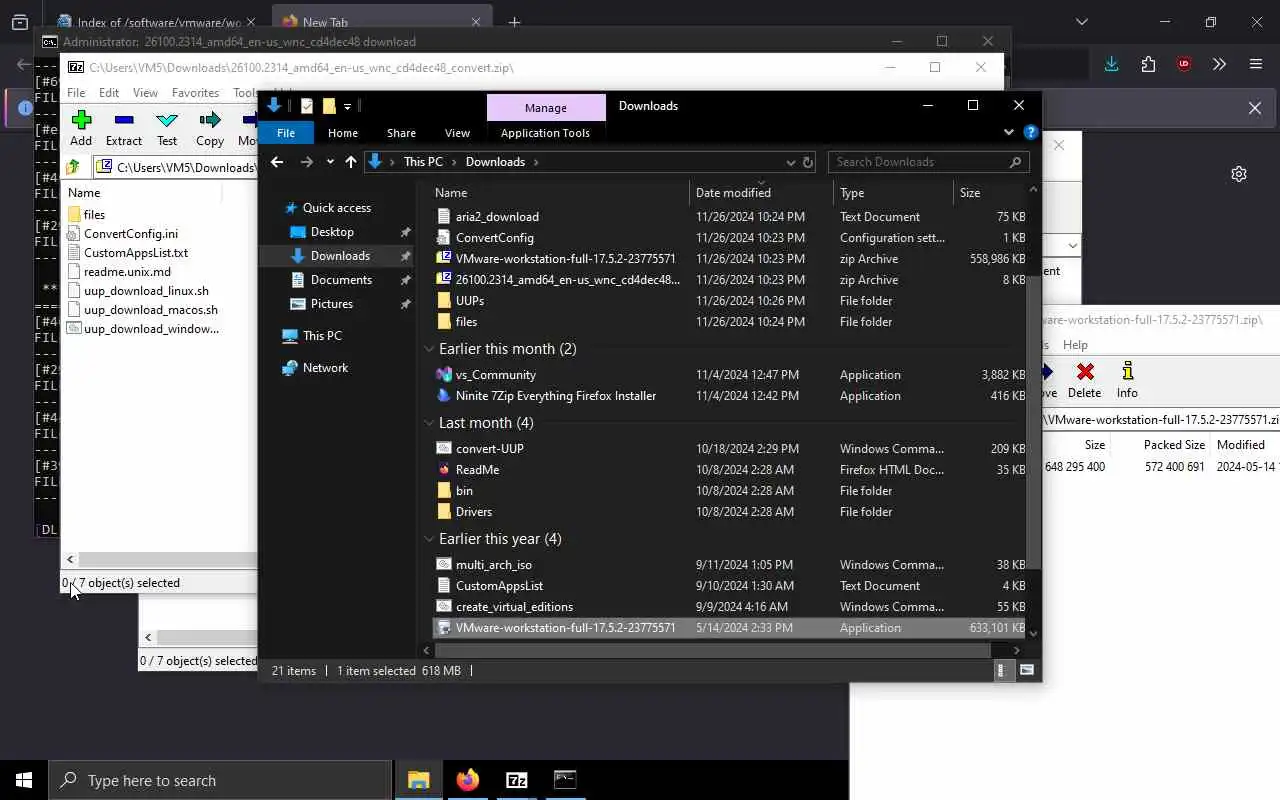Click 7-Zip up-folder icon beside path
This screenshot has height=800, width=1280.
(73, 168)
